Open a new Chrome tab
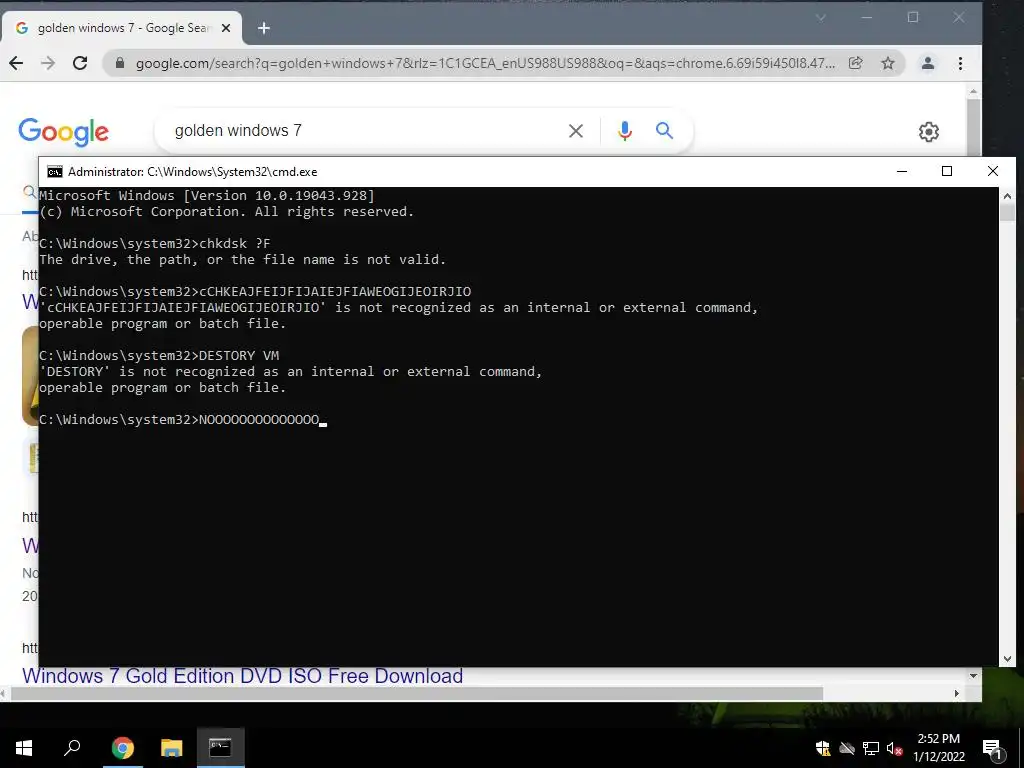 tap(264, 28)
